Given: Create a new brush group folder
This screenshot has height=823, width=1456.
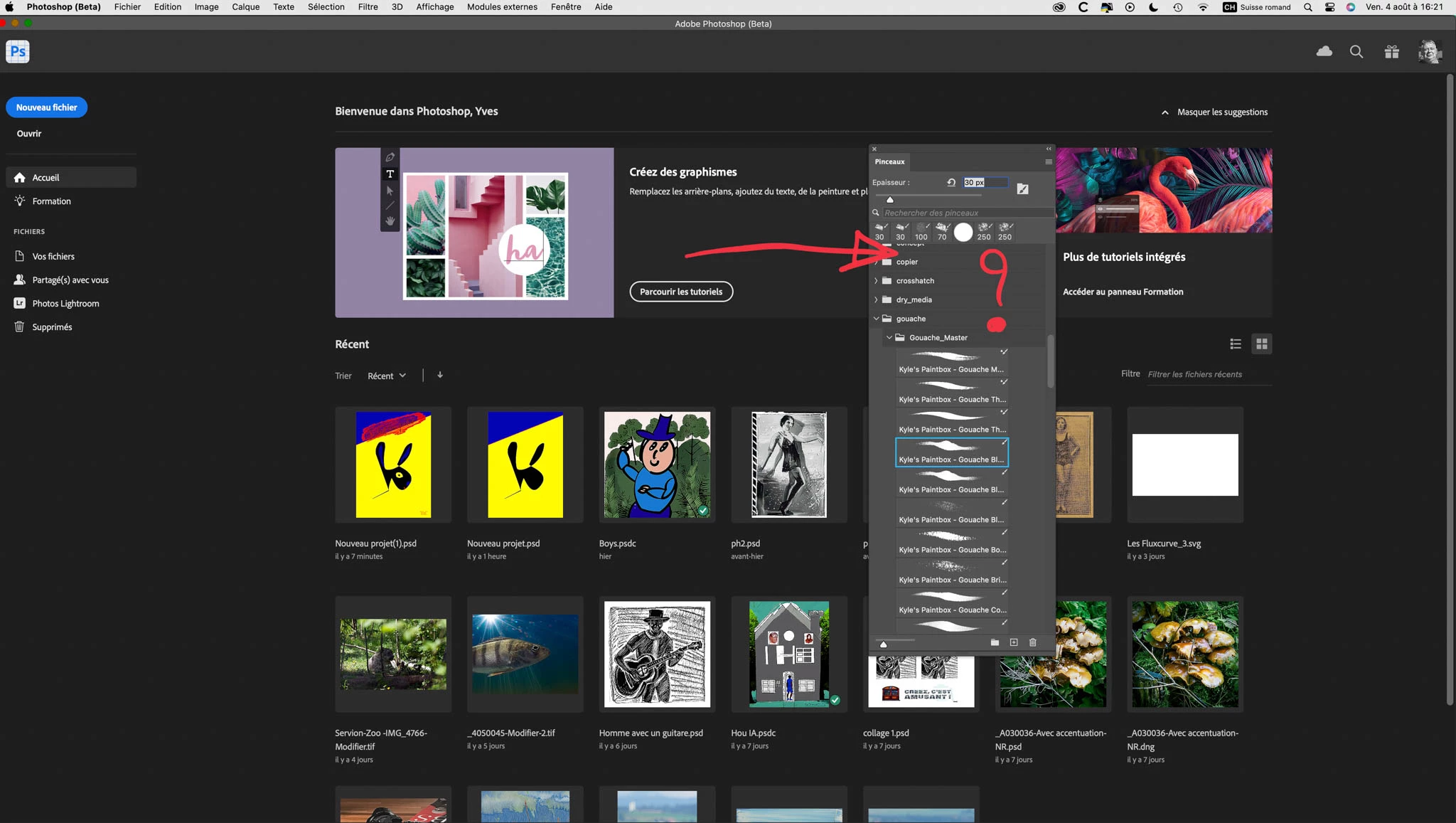Looking at the screenshot, I should 995,642.
